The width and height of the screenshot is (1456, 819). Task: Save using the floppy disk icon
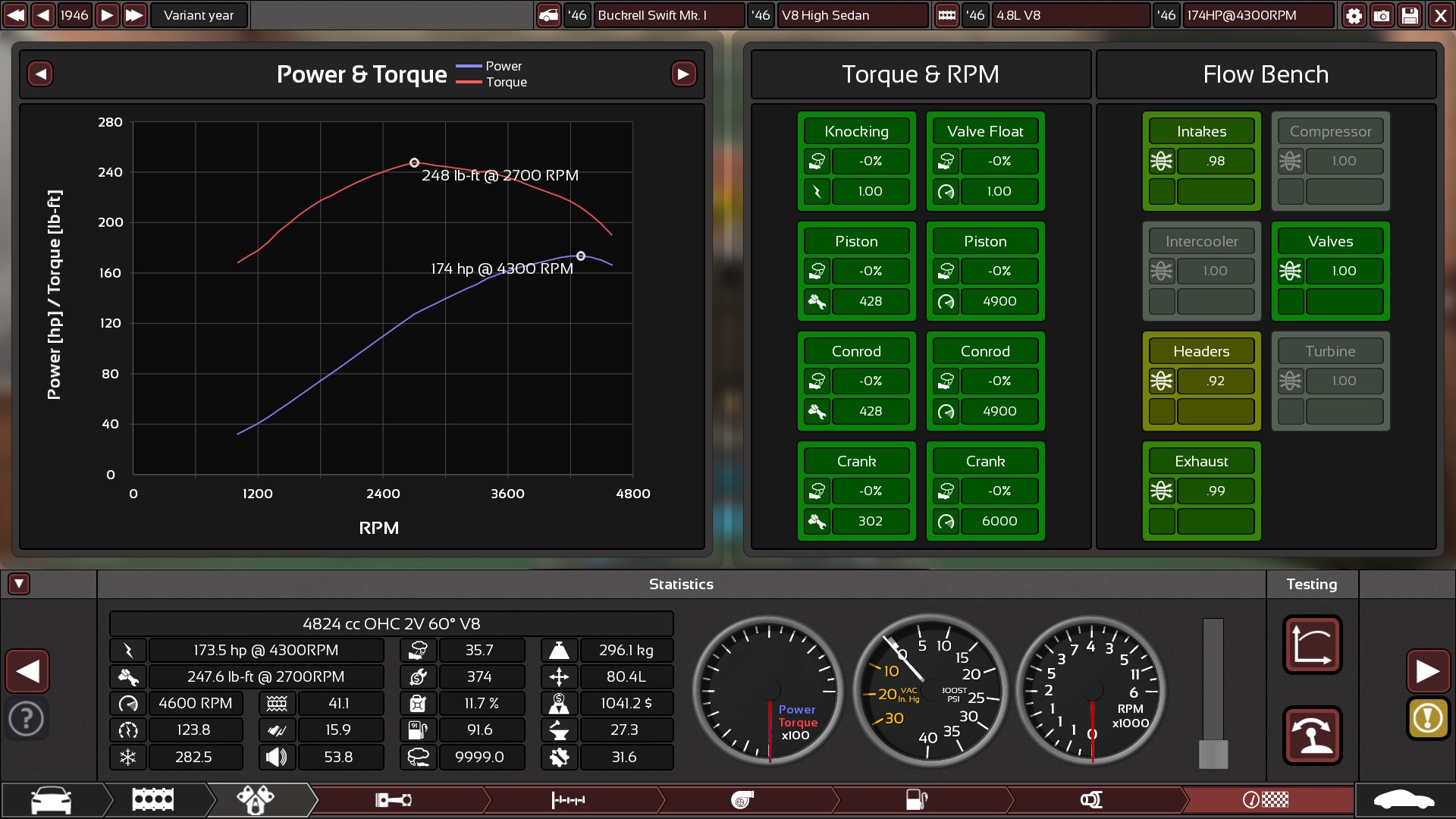point(1410,15)
